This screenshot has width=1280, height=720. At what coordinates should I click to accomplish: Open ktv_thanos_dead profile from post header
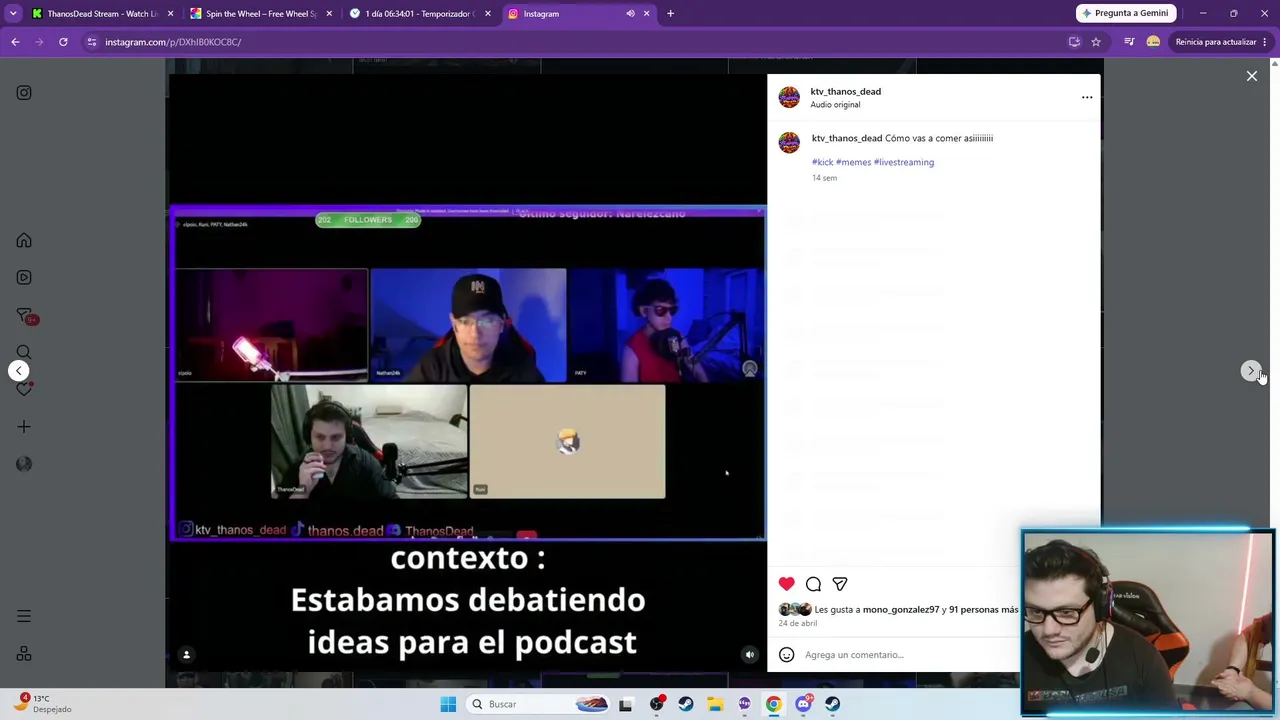[845, 91]
